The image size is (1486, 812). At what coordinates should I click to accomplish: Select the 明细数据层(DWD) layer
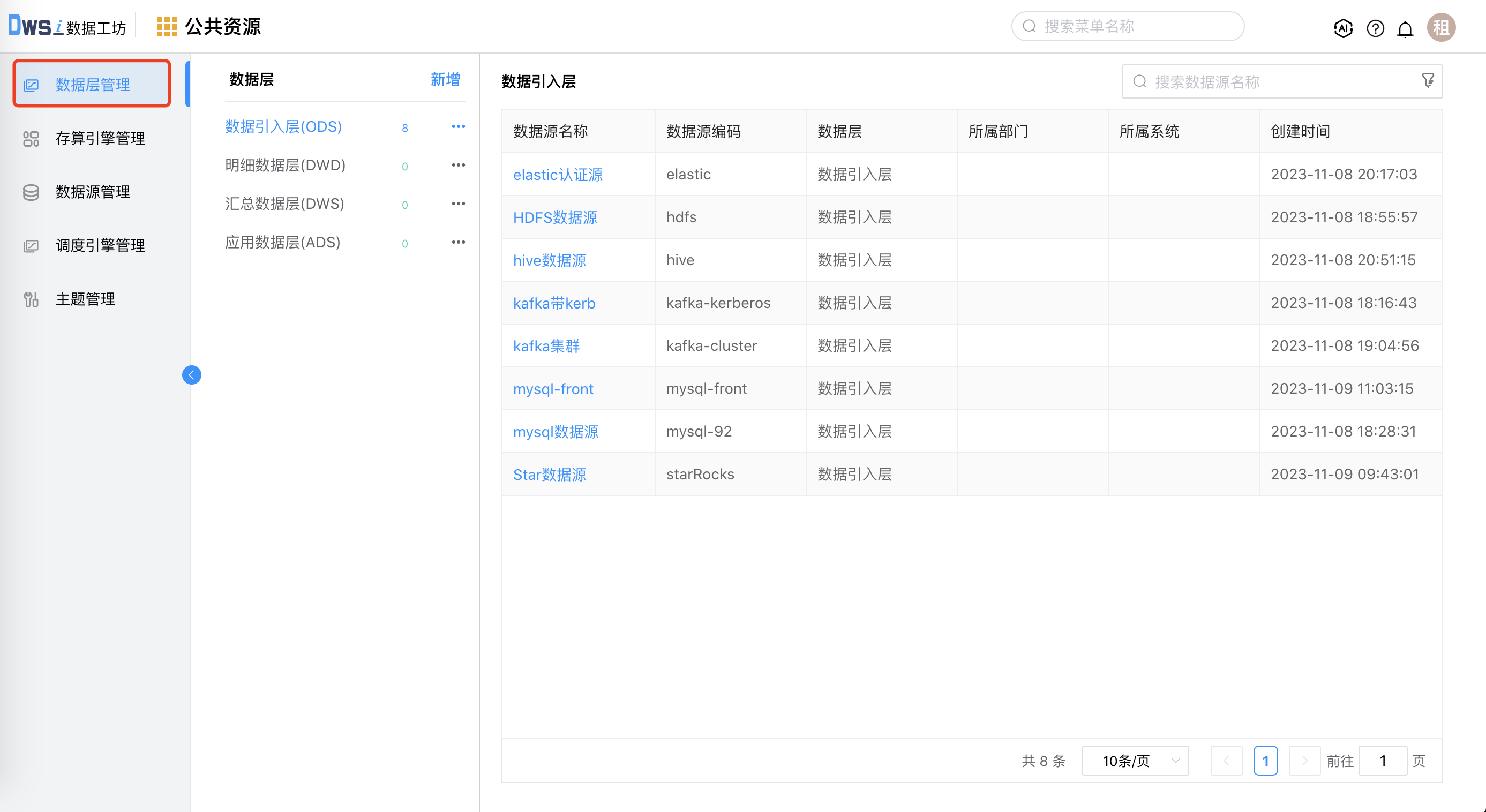285,165
